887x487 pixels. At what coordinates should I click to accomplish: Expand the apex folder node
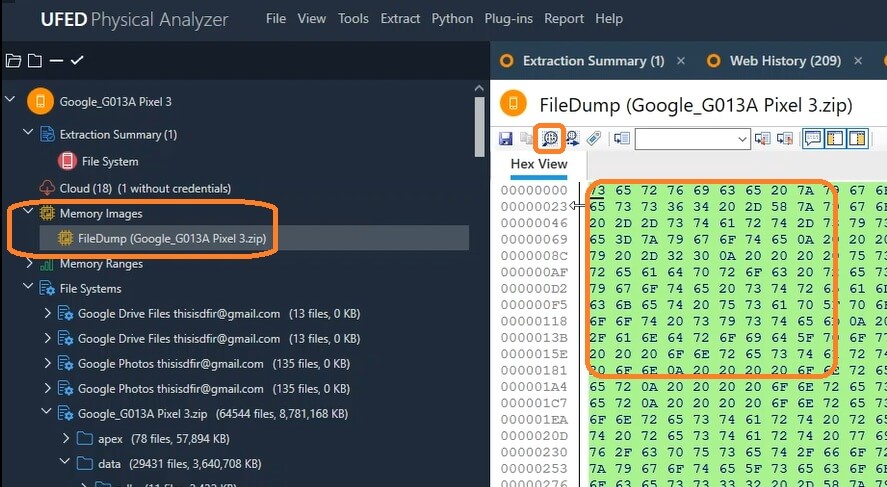click(x=66, y=438)
